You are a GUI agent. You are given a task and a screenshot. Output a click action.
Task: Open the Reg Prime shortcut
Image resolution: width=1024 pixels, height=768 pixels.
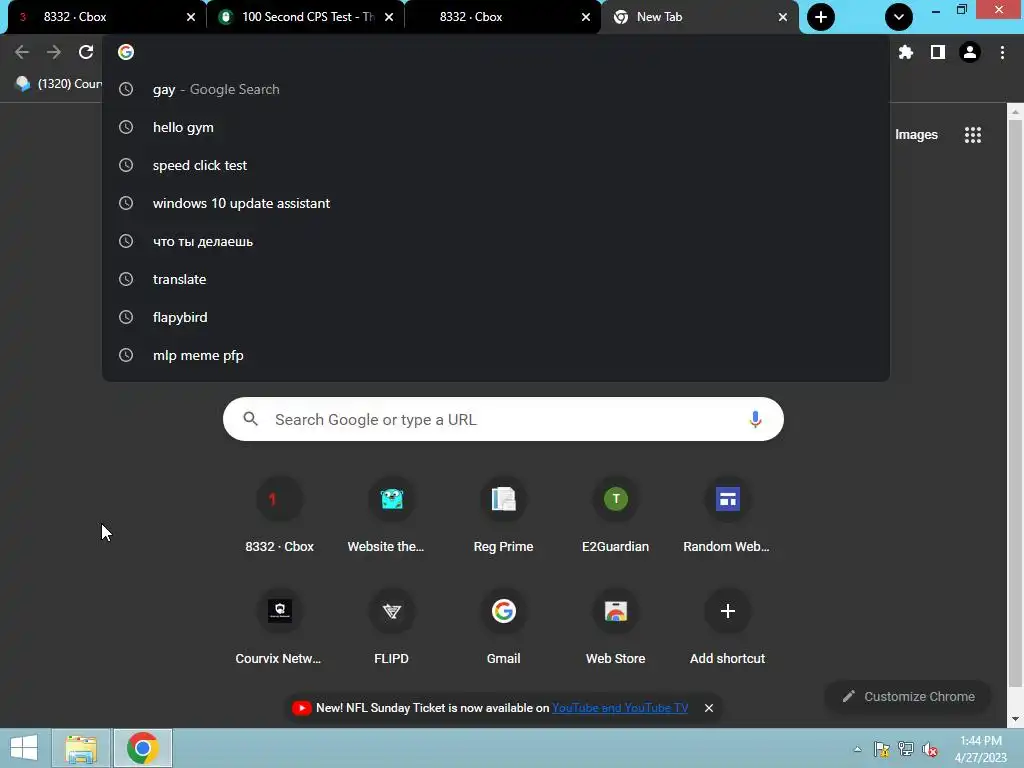coord(504,516)
